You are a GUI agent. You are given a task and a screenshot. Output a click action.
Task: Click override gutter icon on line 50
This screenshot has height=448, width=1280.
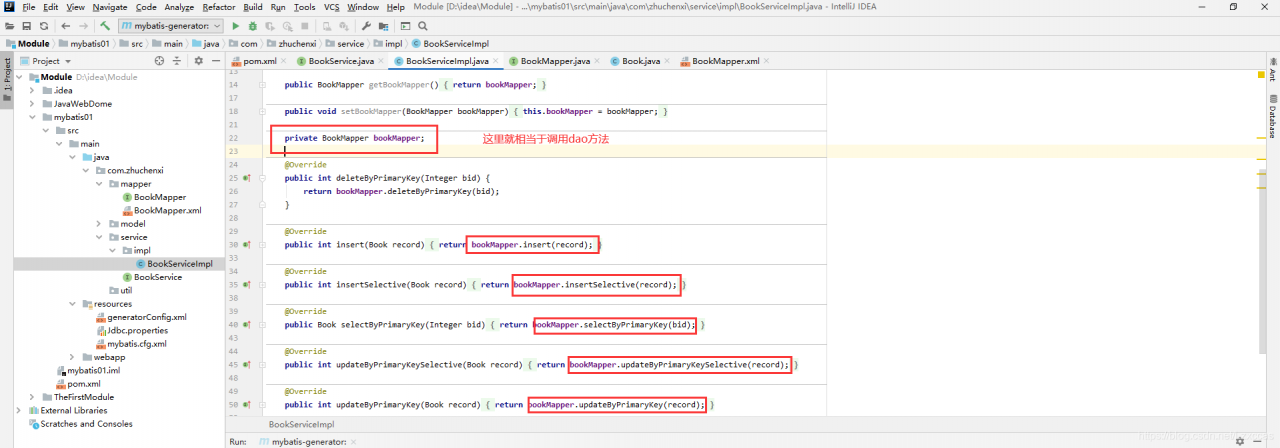(x=246, y=405)
